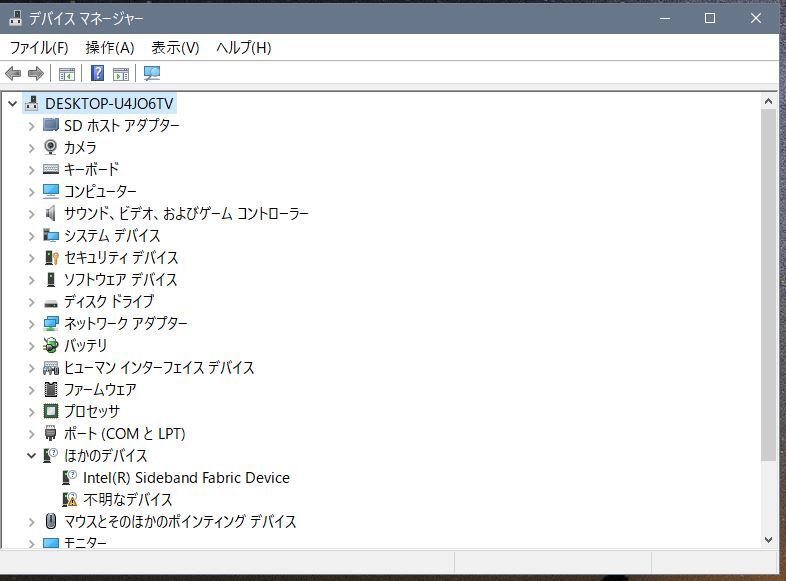
Task: Expand the キーボード category
Action: coord(32,170)
